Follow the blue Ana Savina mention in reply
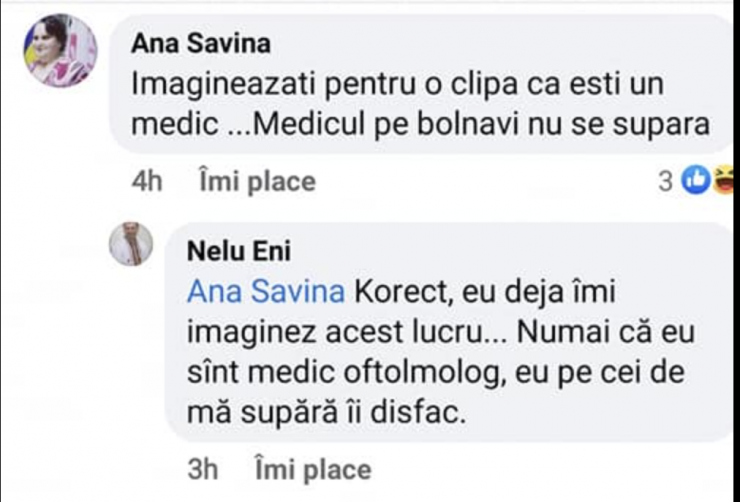The height and width of the screenshot is (502, 740). (x=266, y=292)
